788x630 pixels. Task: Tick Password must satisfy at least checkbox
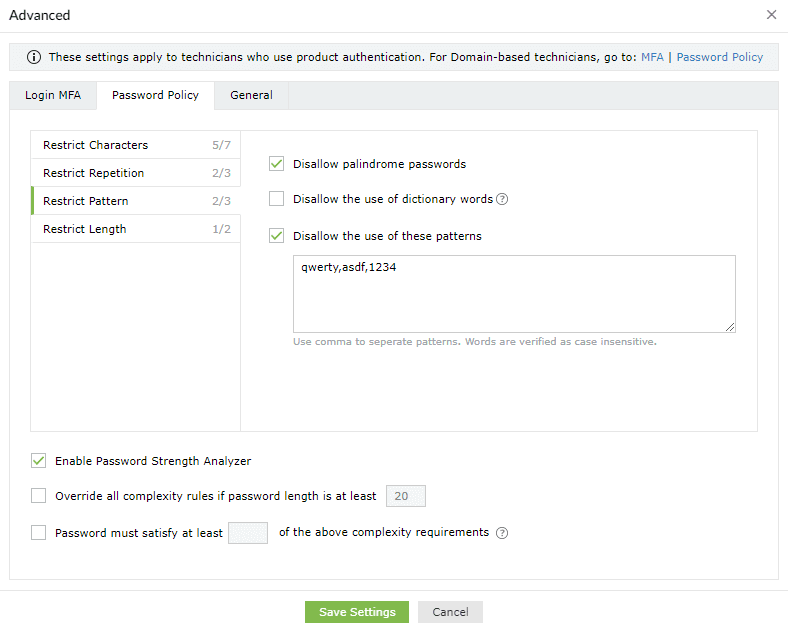click(39, 533)
